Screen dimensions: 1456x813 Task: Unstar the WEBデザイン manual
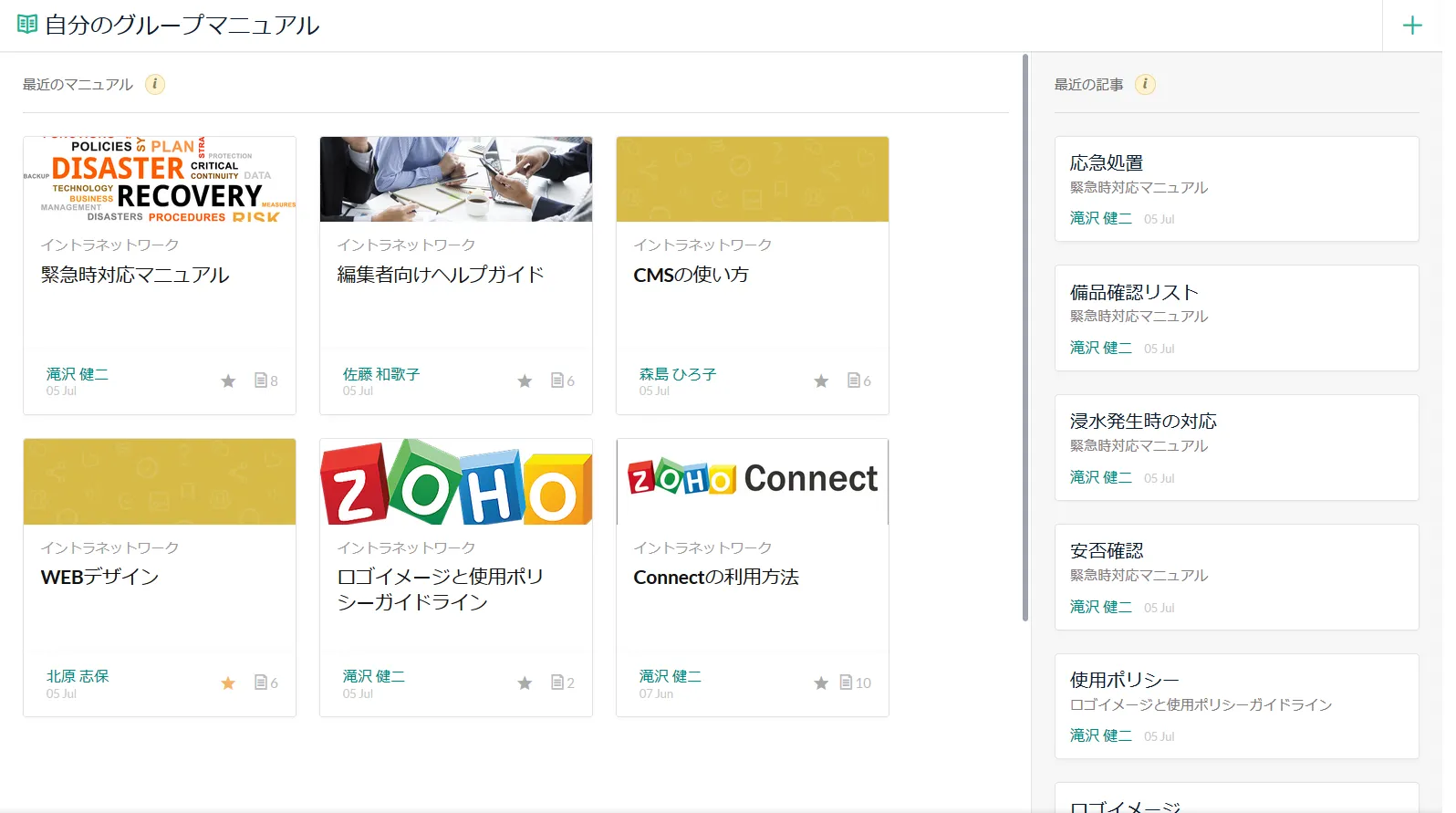pos(228,683)
